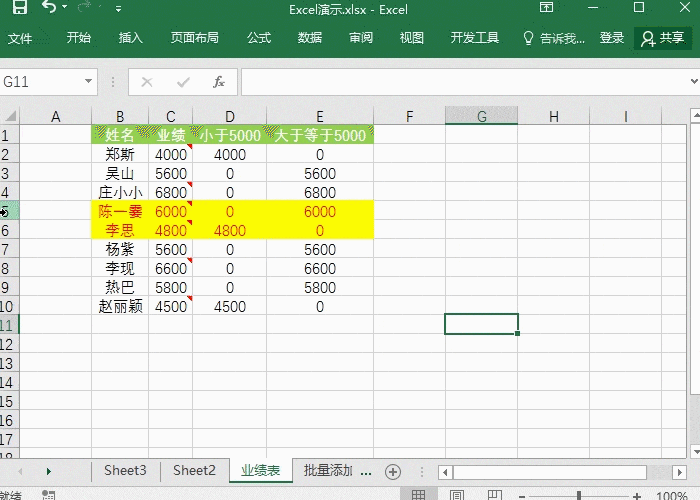Click horizontal scrollbar left arrow
Screen dimensions: 700x500
pyautogui.click(x=445, y=472)
